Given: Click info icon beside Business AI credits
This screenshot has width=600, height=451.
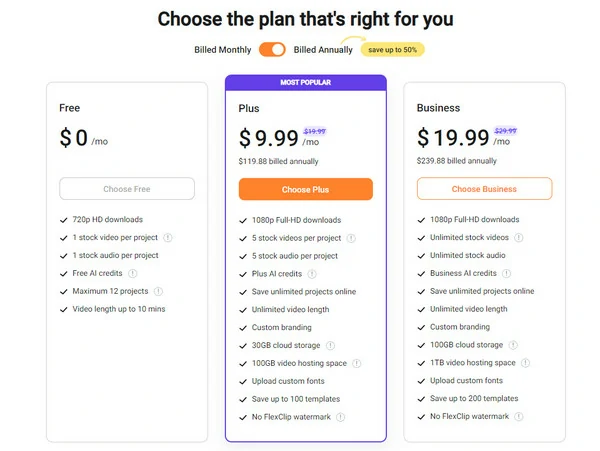Looking at the screenshot, I should [506, 274].
